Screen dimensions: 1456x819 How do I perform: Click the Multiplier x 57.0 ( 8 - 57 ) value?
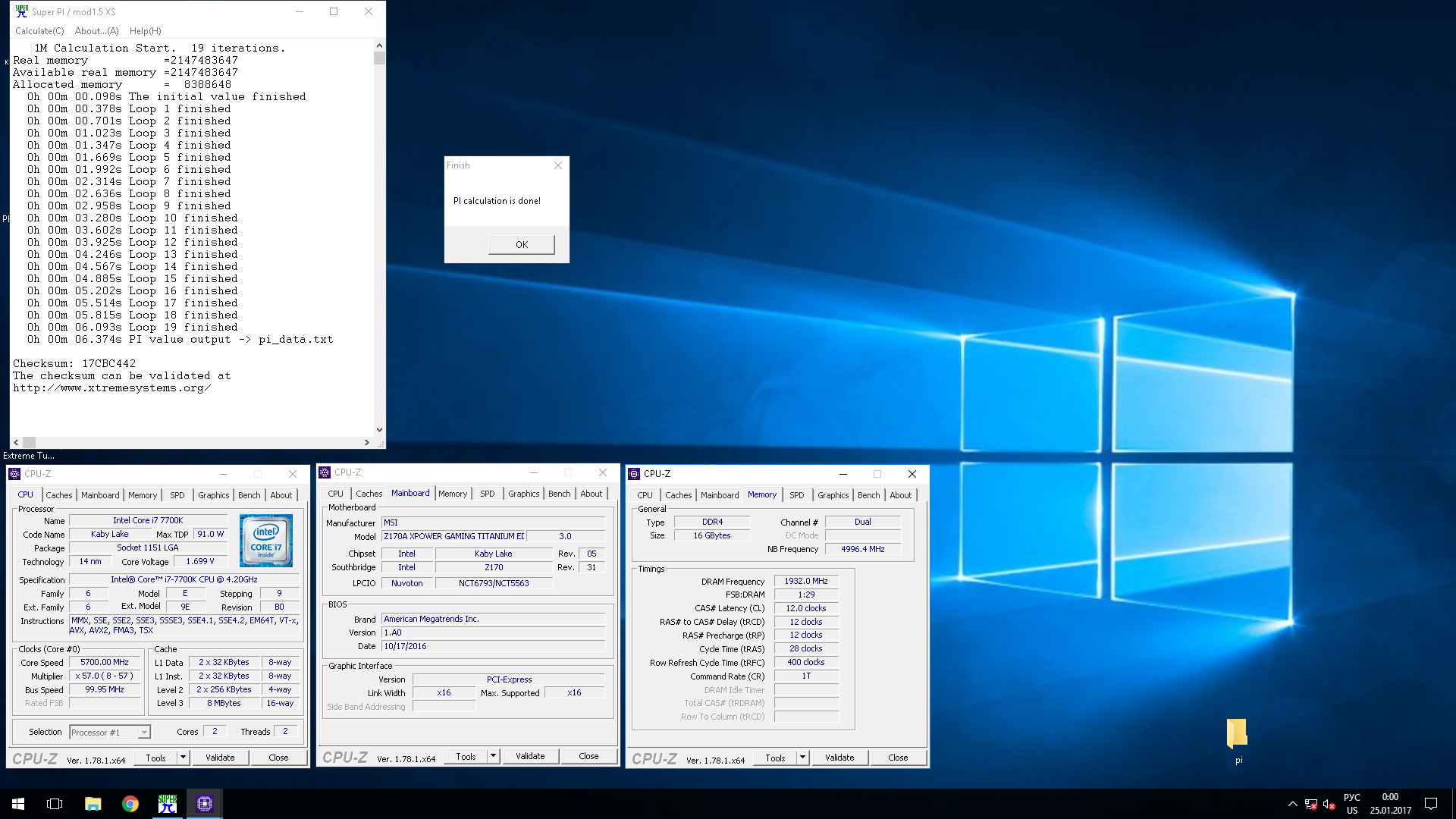[x=105, y=676]
